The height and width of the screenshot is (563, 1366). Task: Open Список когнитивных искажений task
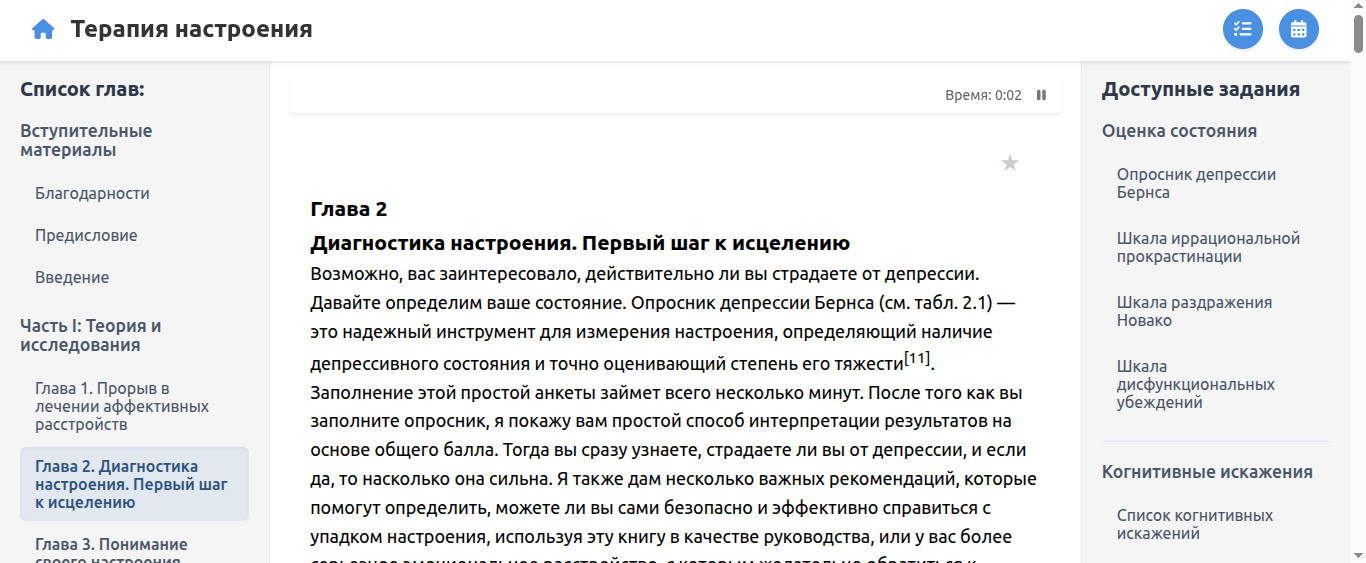1216,525
